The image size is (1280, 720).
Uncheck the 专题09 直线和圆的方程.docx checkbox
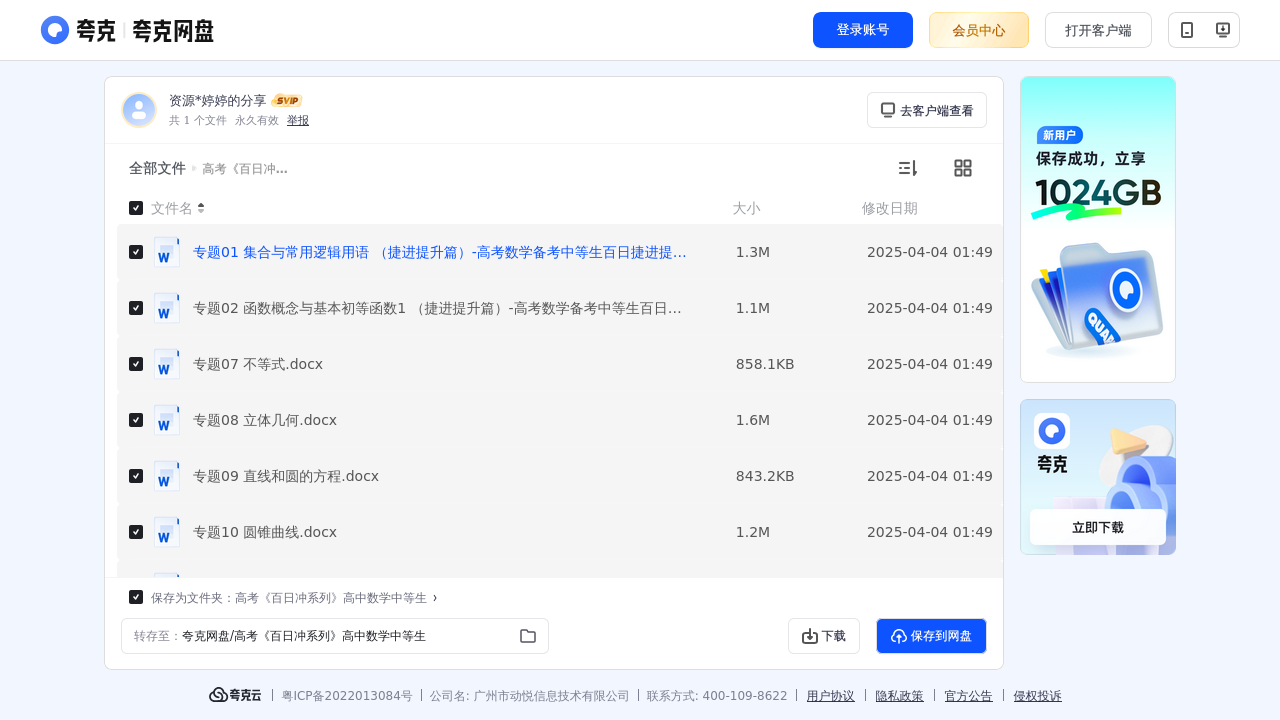click(x=136, y=476)
